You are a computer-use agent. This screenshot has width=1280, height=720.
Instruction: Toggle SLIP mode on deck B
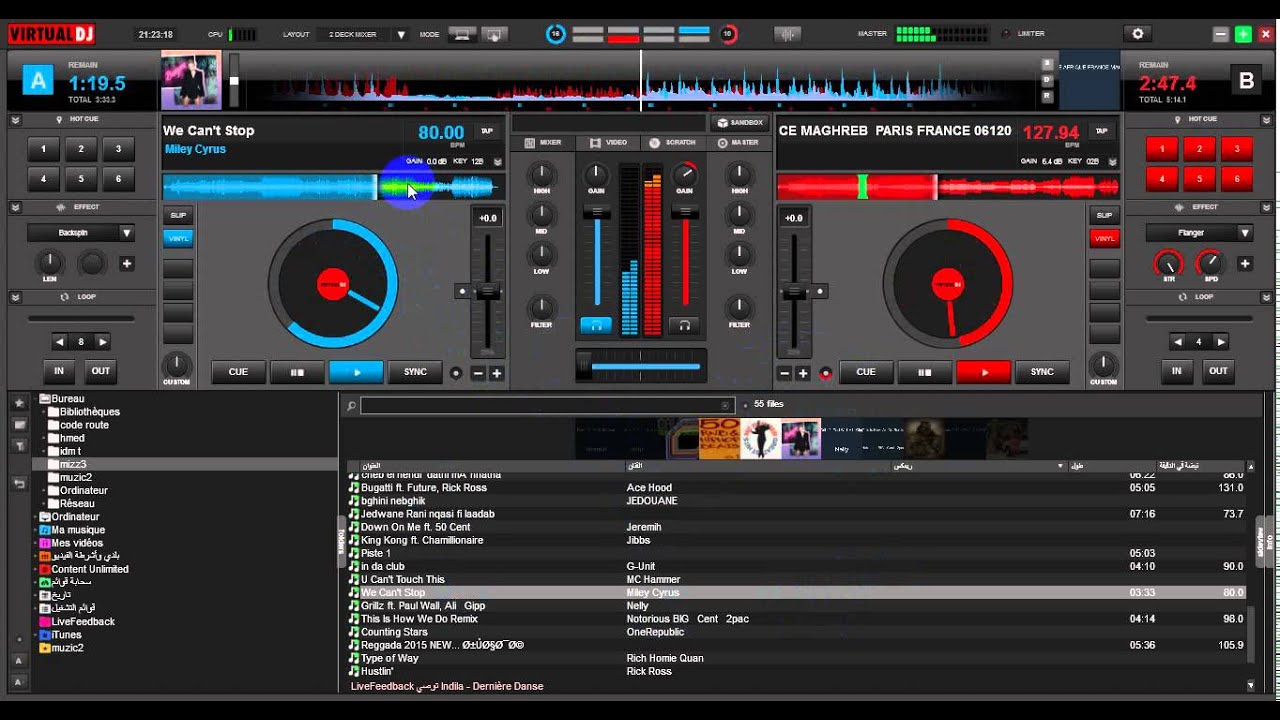(x=1104, y=215)
